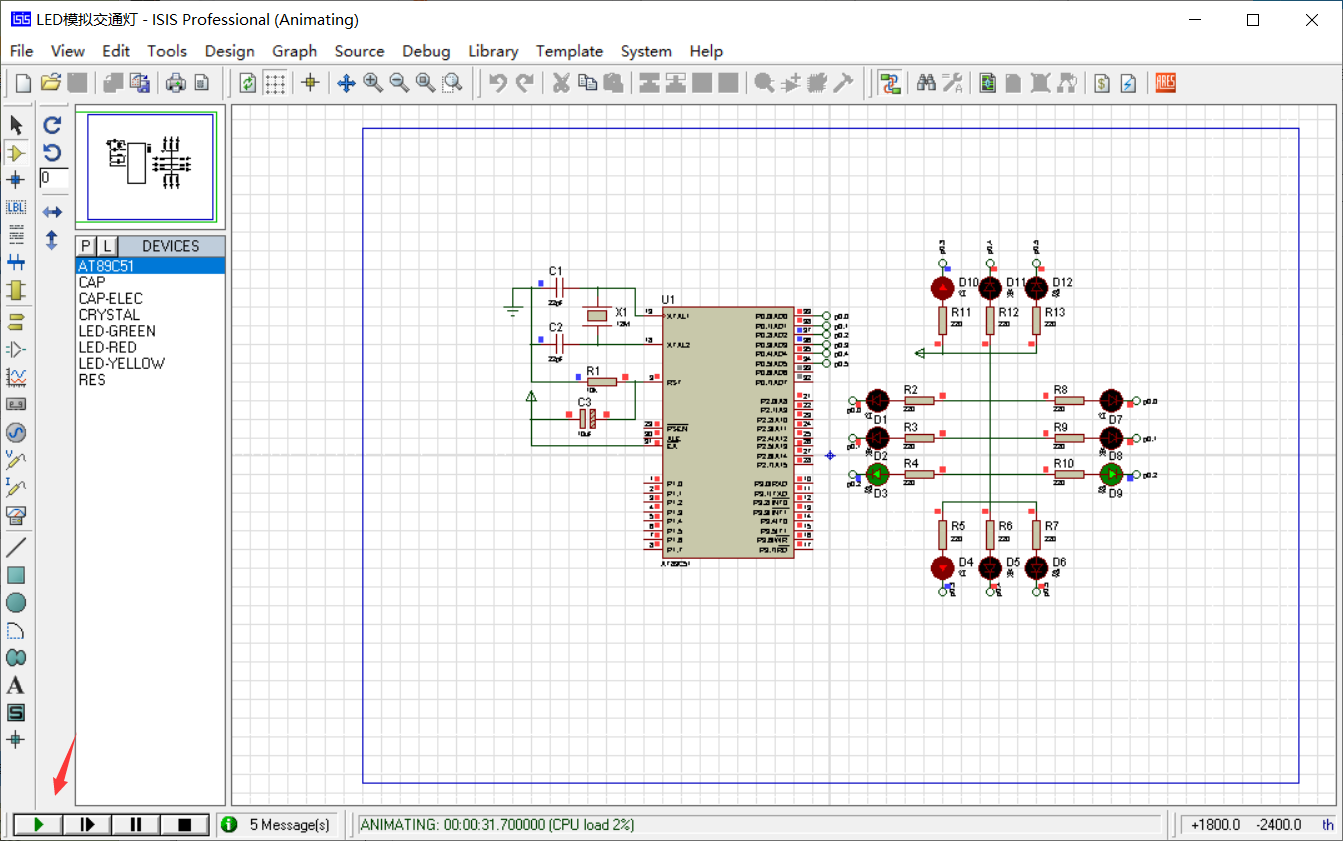Click the rotation angle input field
Screen dimensions: 1343x841
54,178
